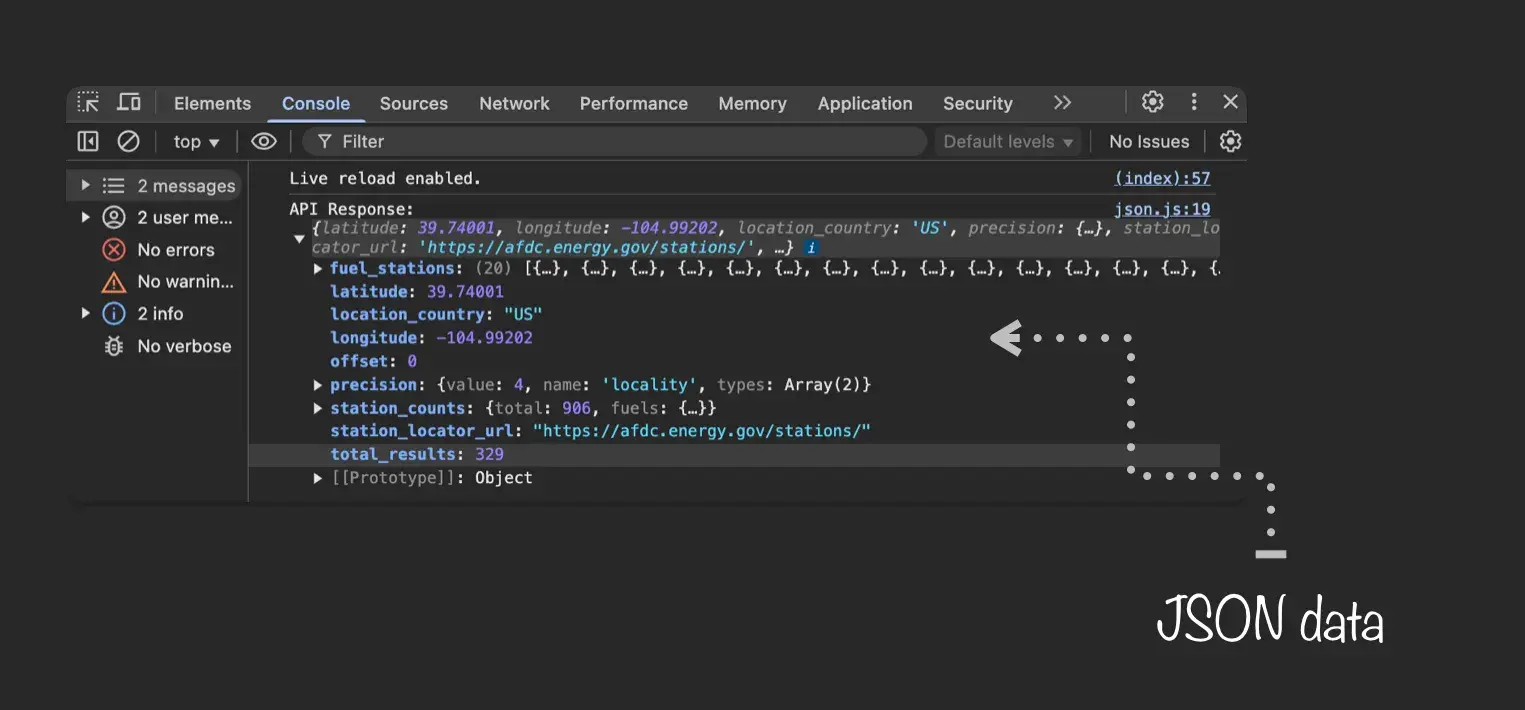This screenshot has width=1525, height=710.
Task: Select the No errors sidebar filter
Action: (175, 250)
